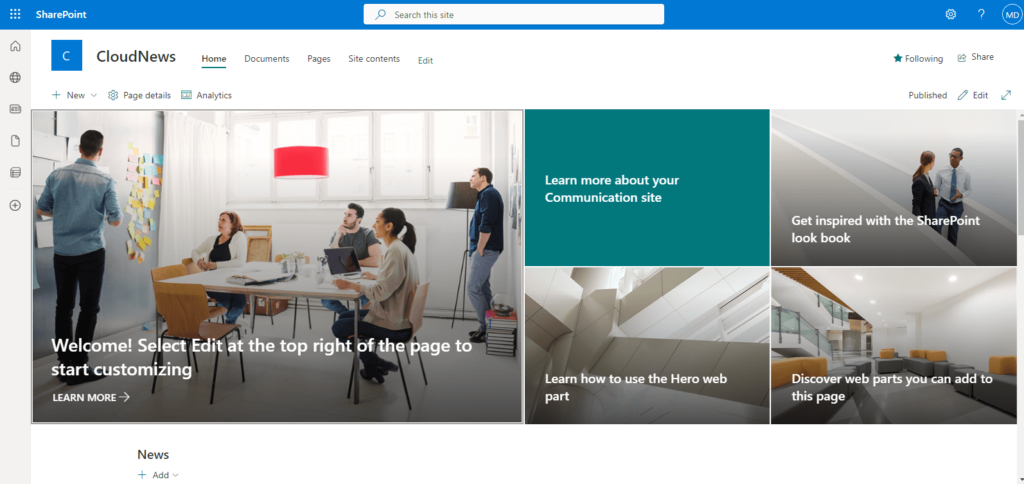
Task: Click the SharePoint home link in header
Action: pos(61,14)
